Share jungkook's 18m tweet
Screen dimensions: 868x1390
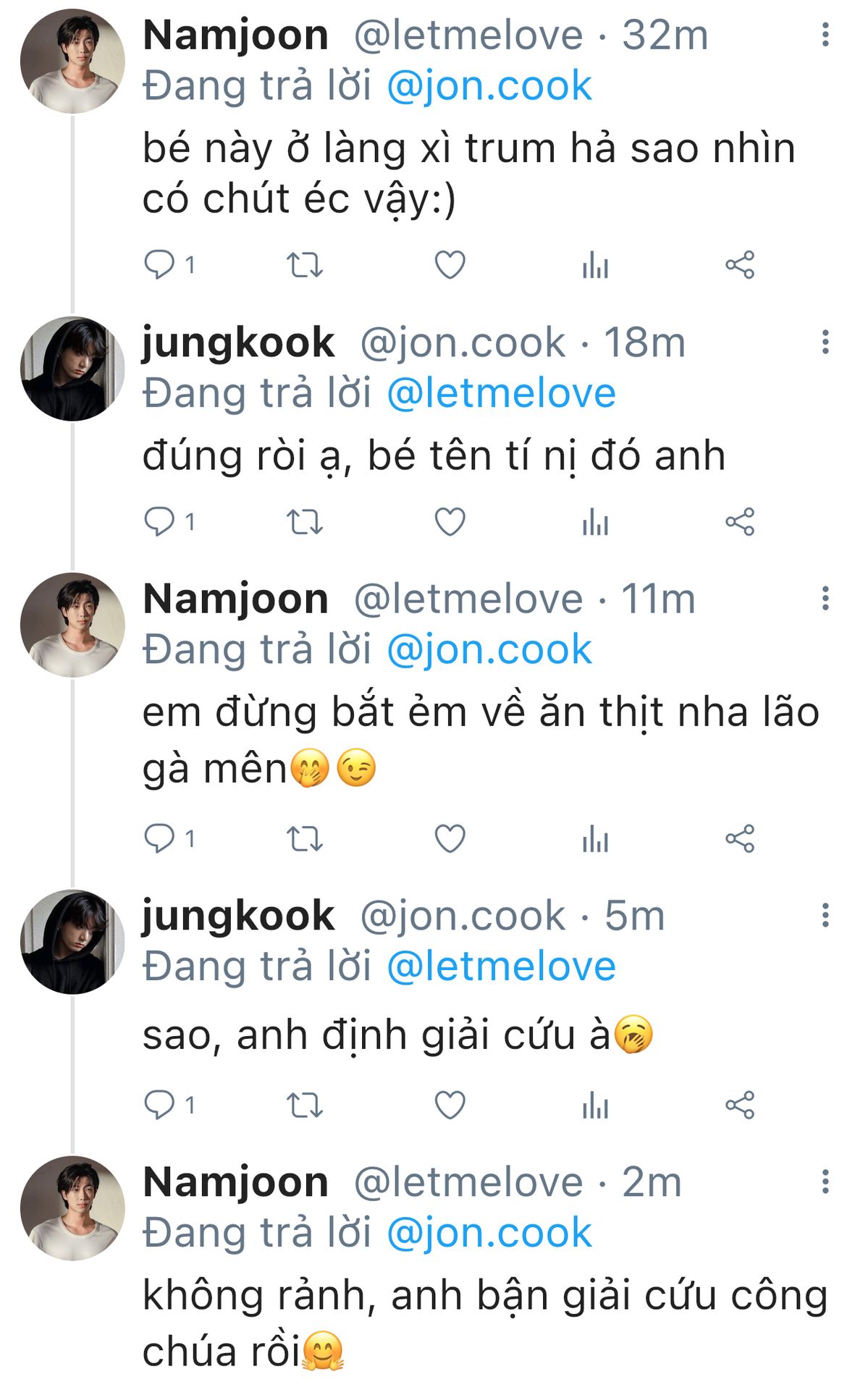click(x=740, y=521)
